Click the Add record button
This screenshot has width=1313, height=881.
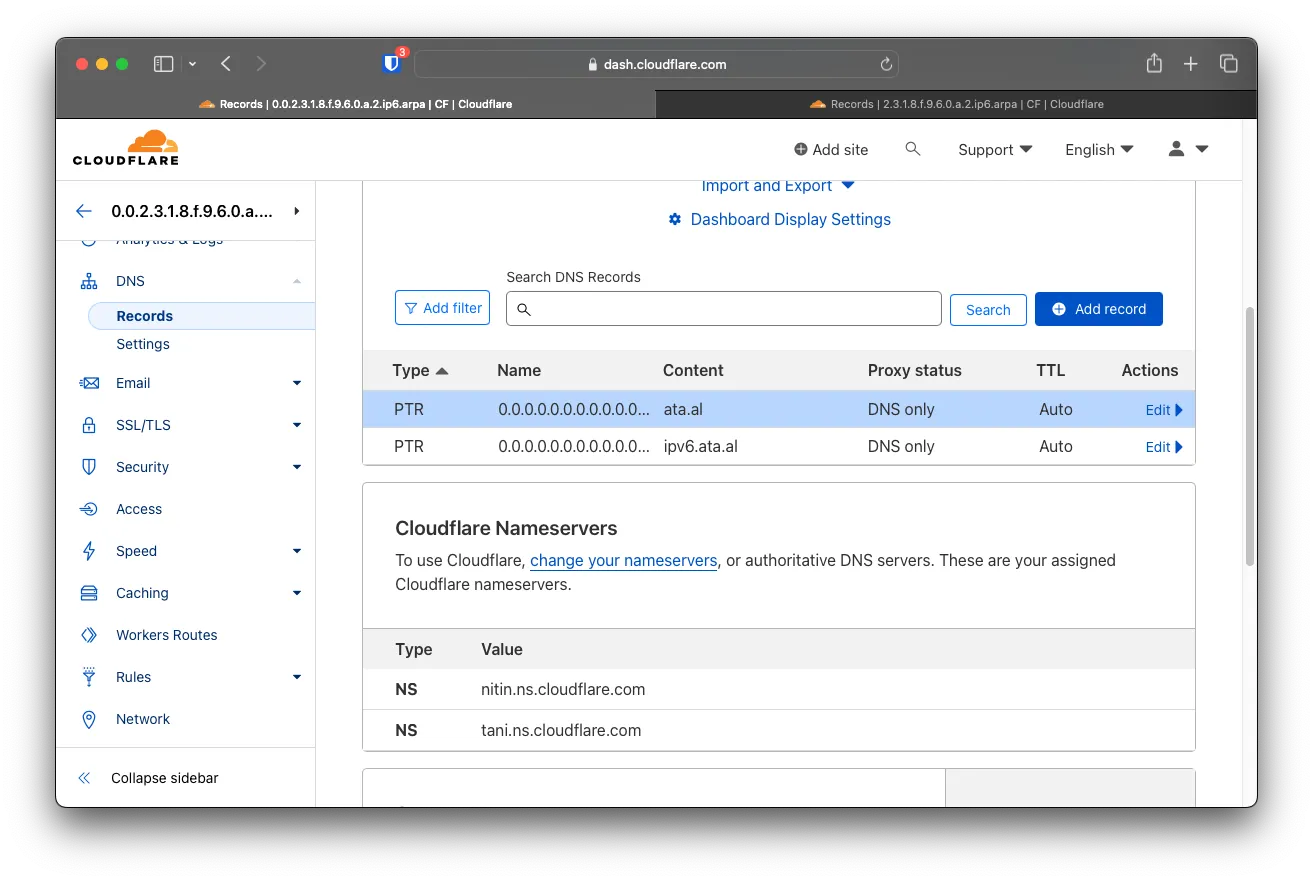tap(1098, 309)
